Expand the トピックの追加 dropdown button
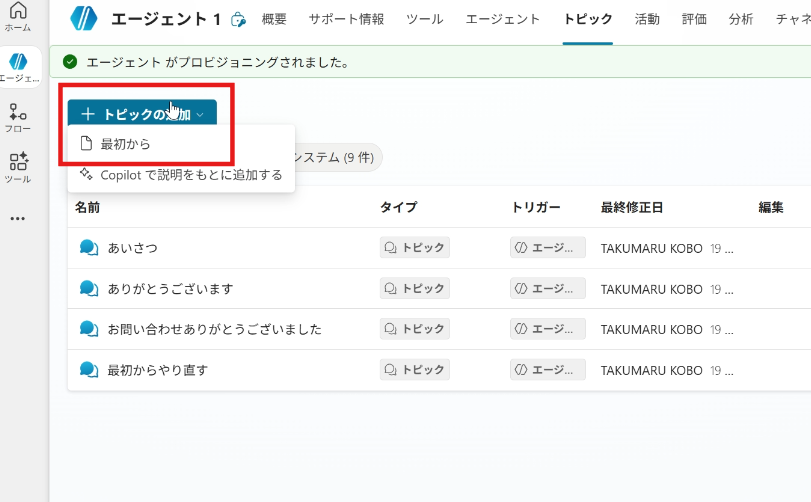Image resolution: width=811 pixels, height=502 pixels. [142, 115]
